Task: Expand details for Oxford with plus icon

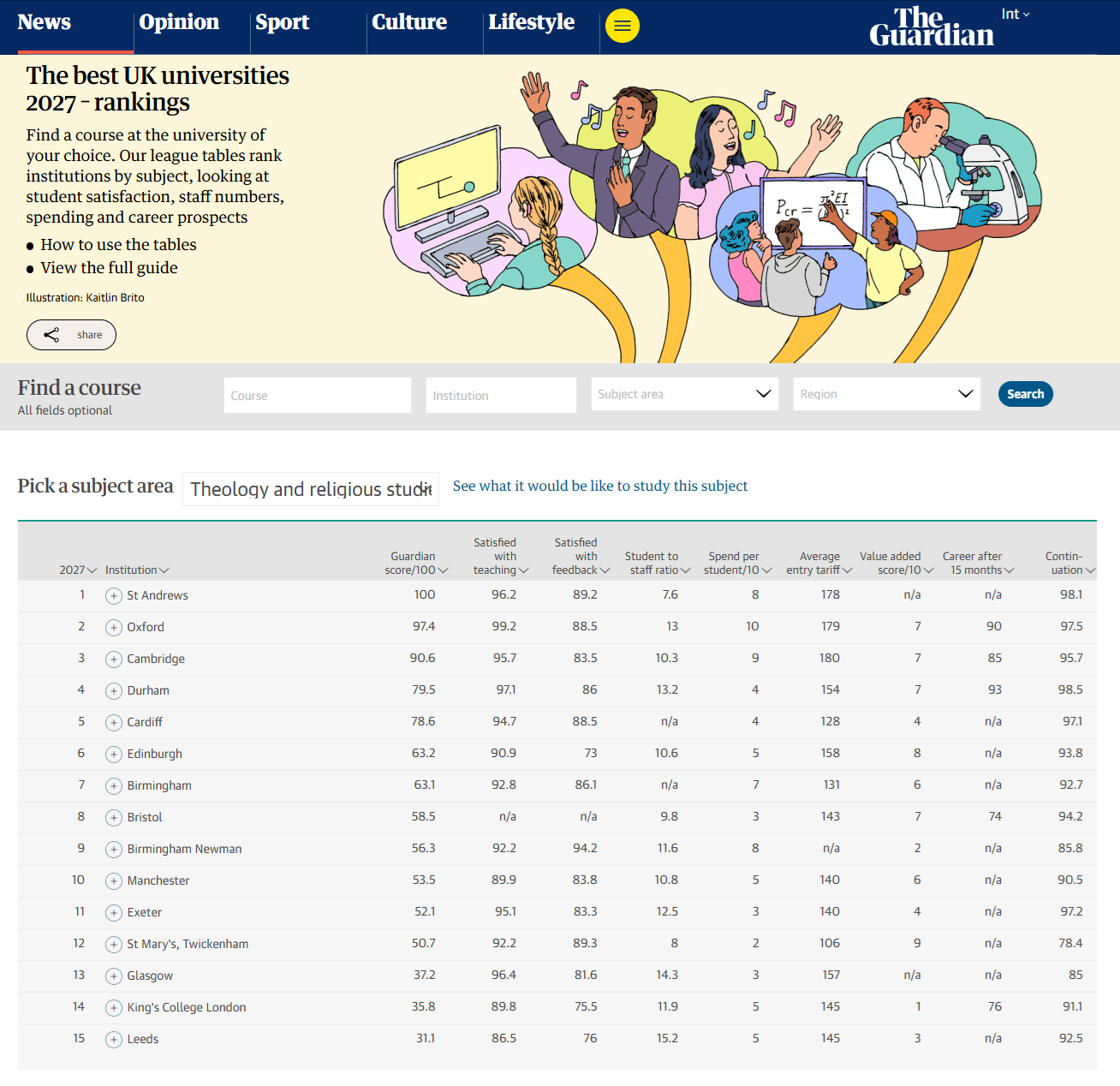Action: [114, 628]
